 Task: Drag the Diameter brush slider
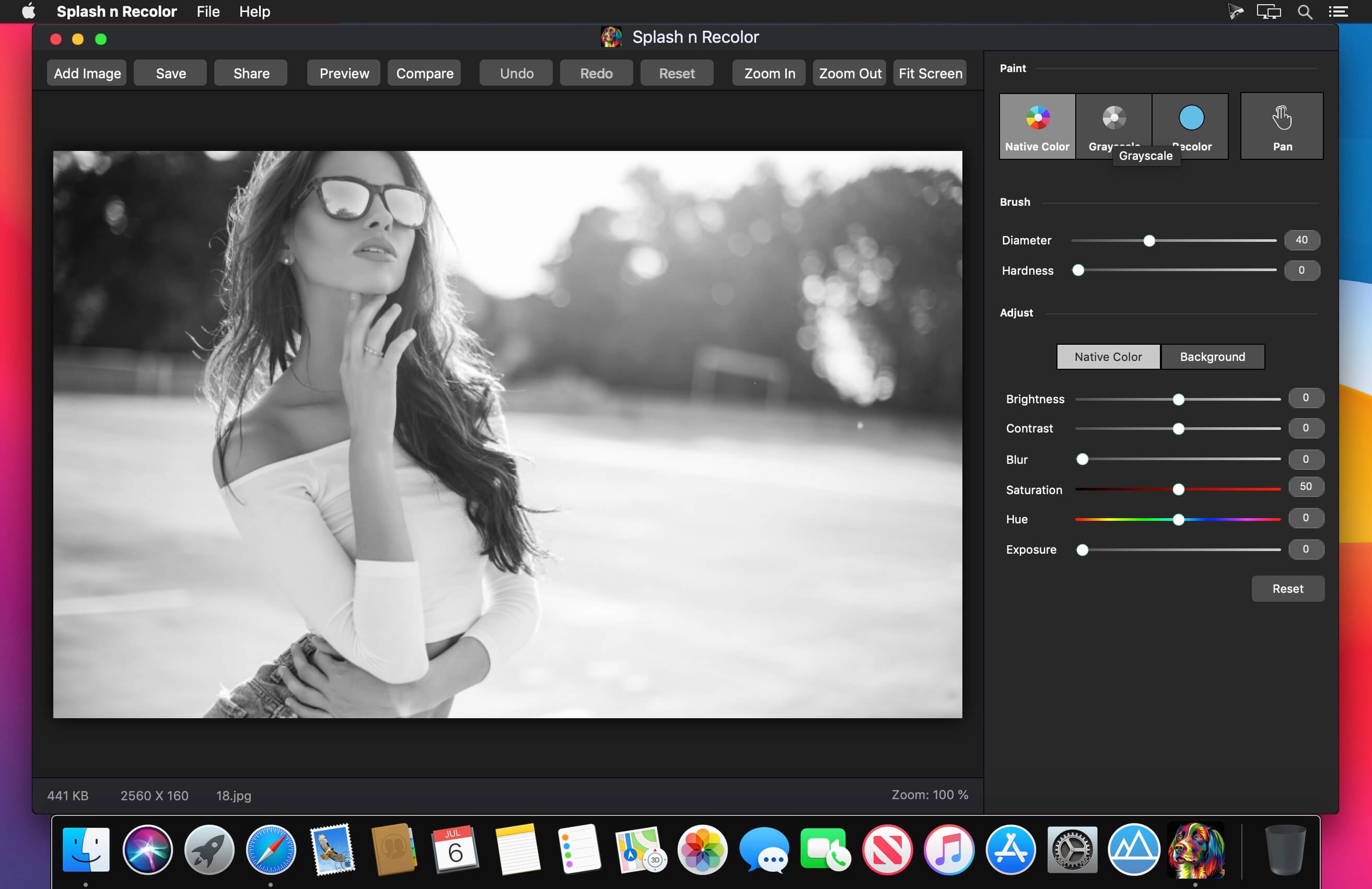[1150, 240]
